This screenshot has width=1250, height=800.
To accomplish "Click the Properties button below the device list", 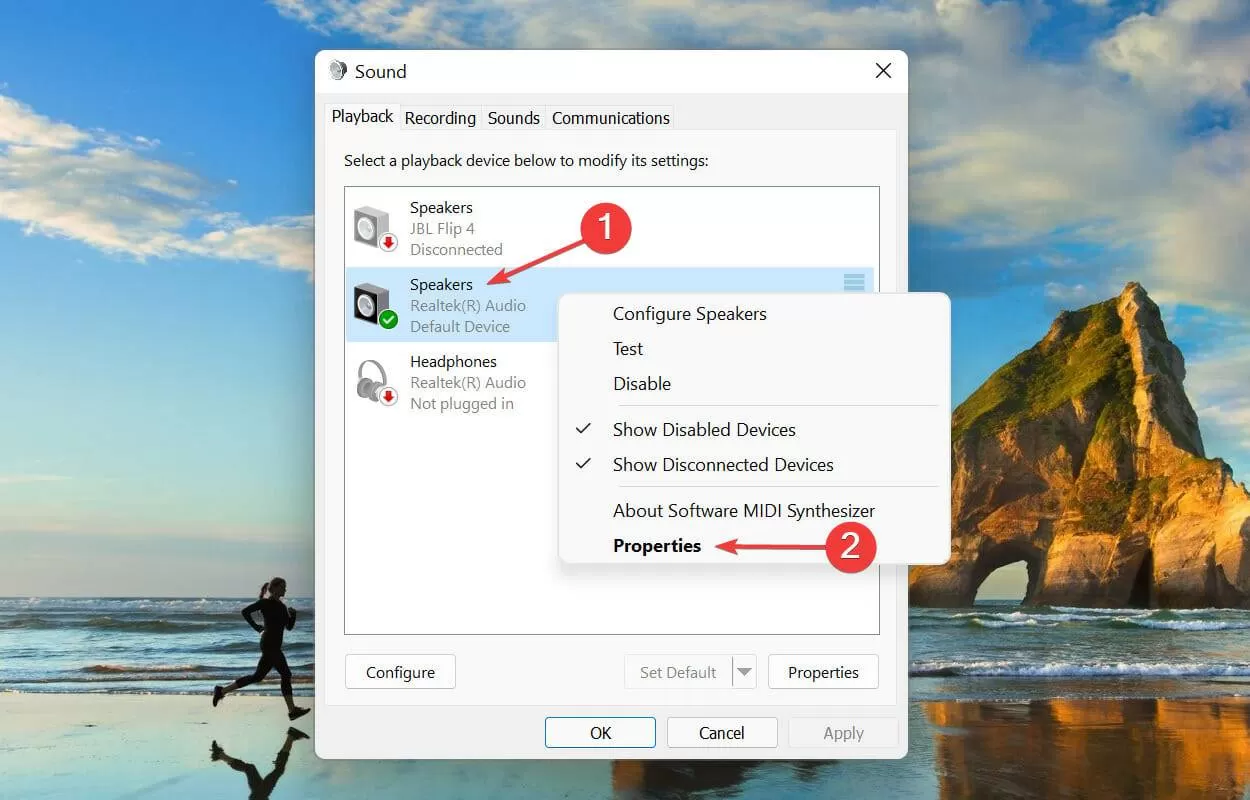I will coord(823,672).
